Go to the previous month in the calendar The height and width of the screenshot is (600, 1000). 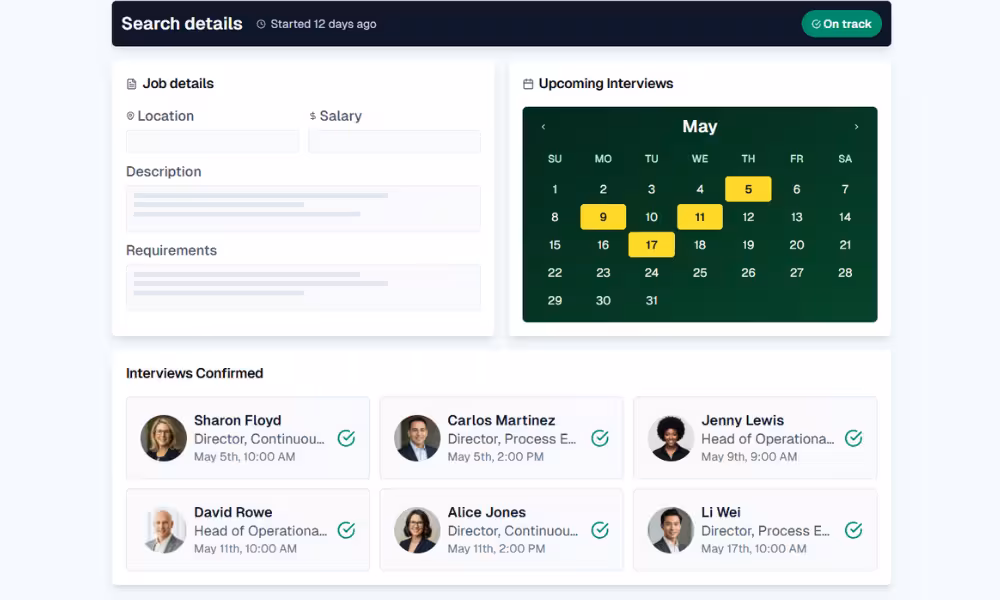pos(543,127)
